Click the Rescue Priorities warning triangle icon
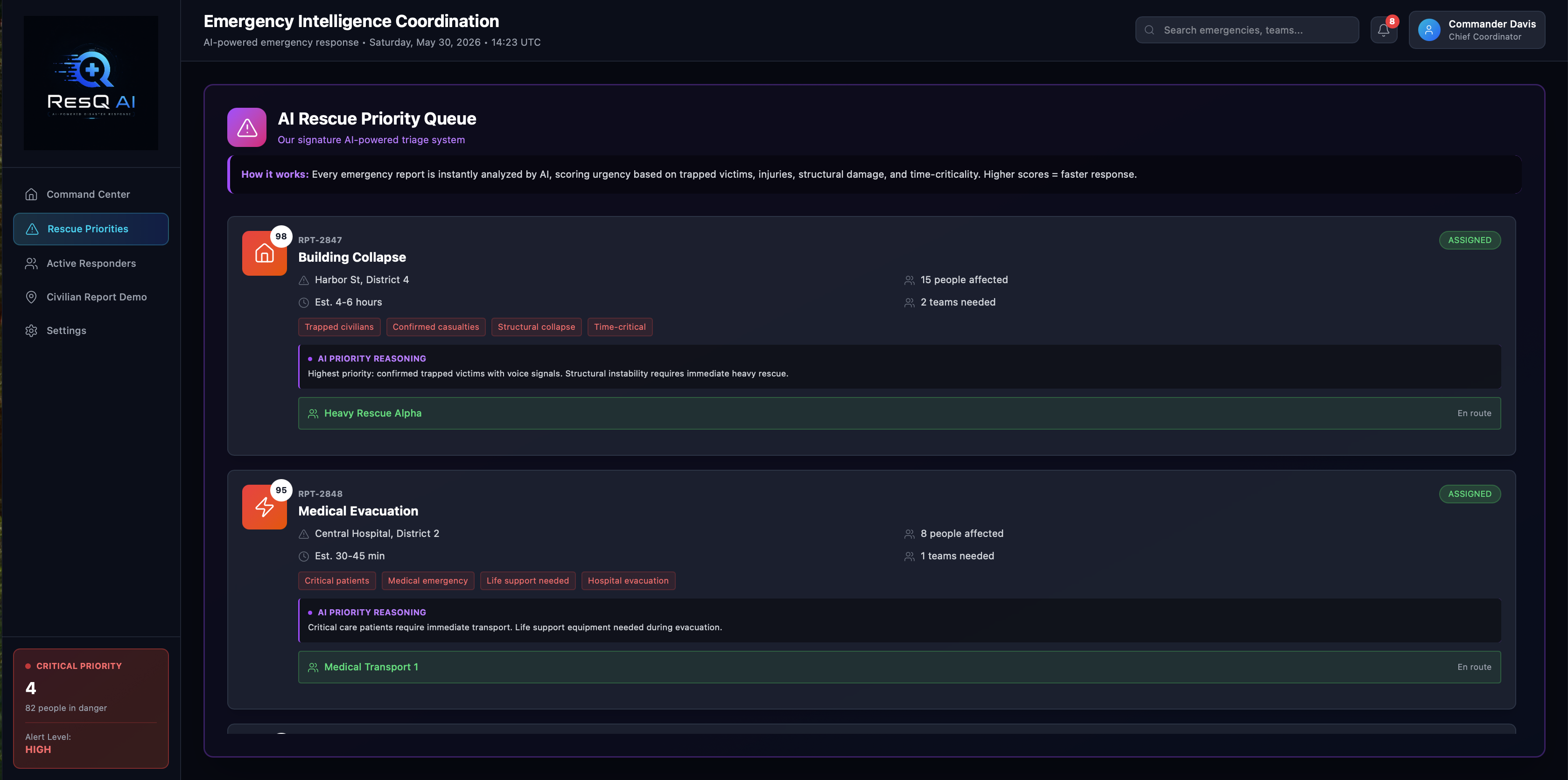This screenshot has width=1568, height=780. 32,229
